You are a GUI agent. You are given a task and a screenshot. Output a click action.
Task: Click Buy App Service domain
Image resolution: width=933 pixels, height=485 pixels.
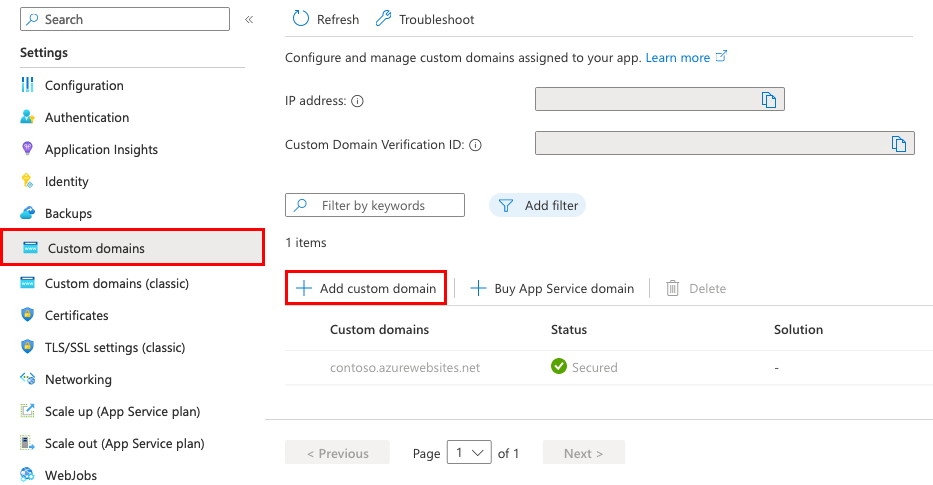[552, 288]
